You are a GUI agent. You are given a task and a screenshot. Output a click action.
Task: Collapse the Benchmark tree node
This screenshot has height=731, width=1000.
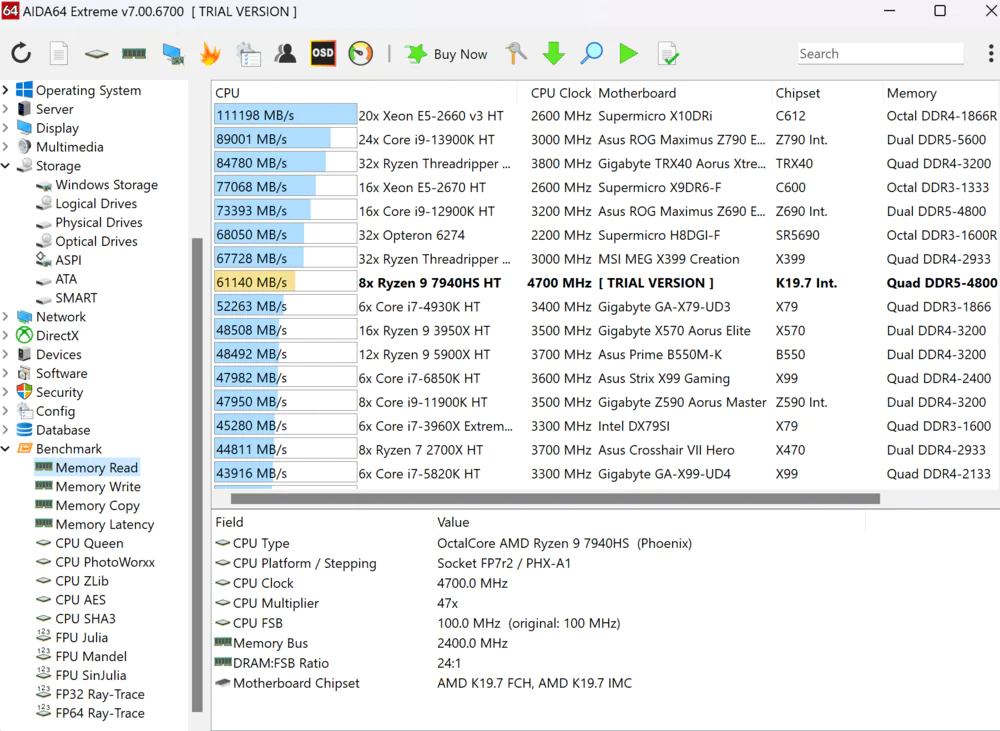[6, 448]
